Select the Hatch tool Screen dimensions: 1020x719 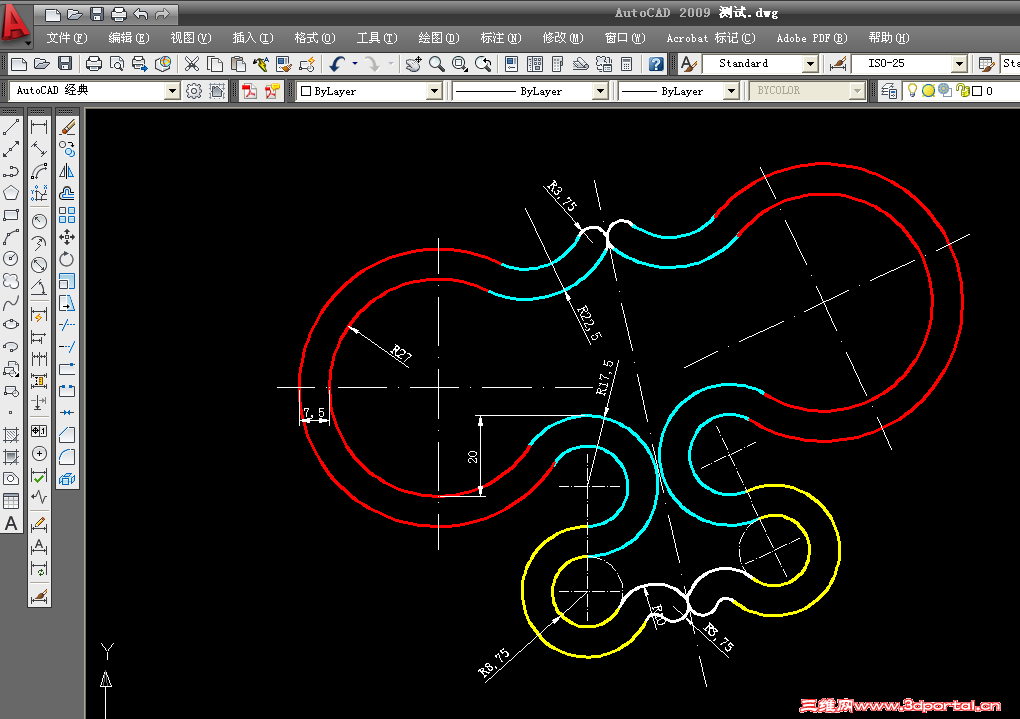pos(11,435)
